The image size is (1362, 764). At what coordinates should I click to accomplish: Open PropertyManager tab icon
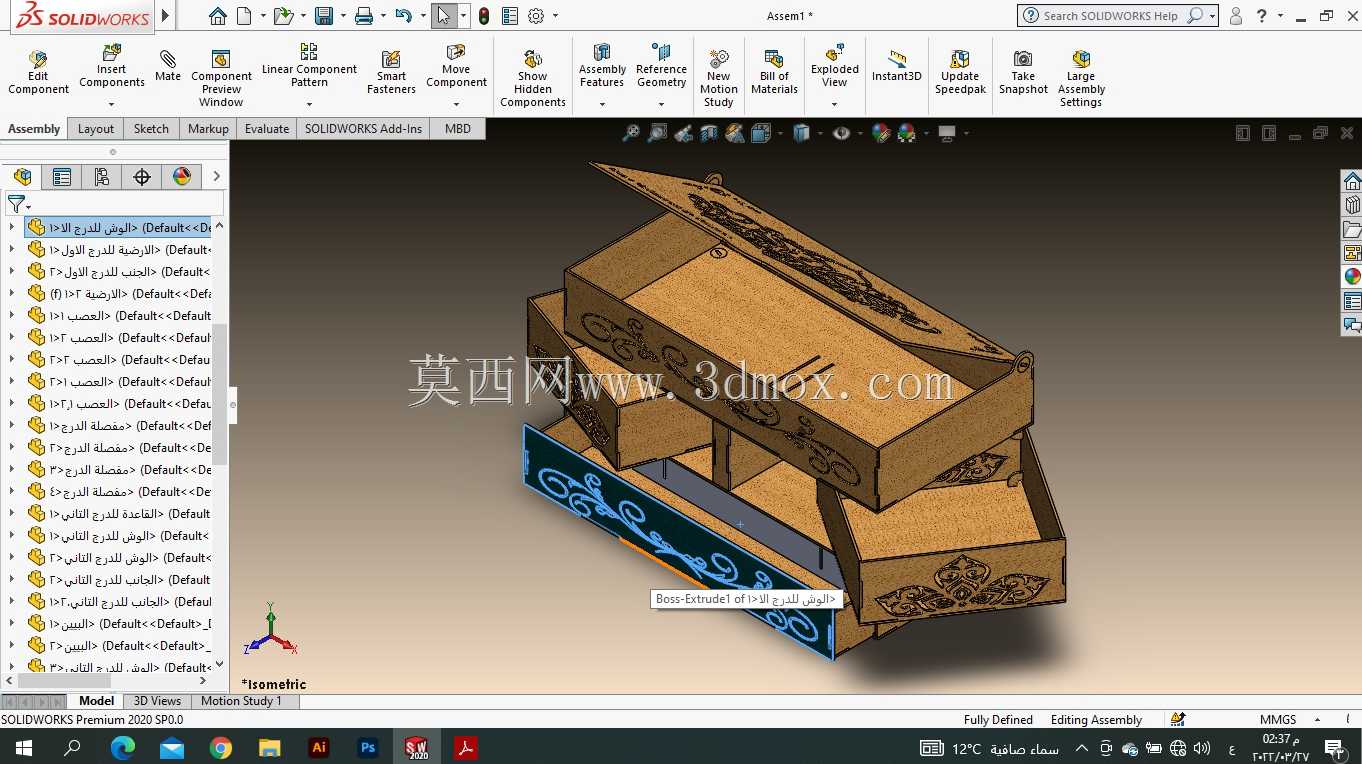point(62,177)
